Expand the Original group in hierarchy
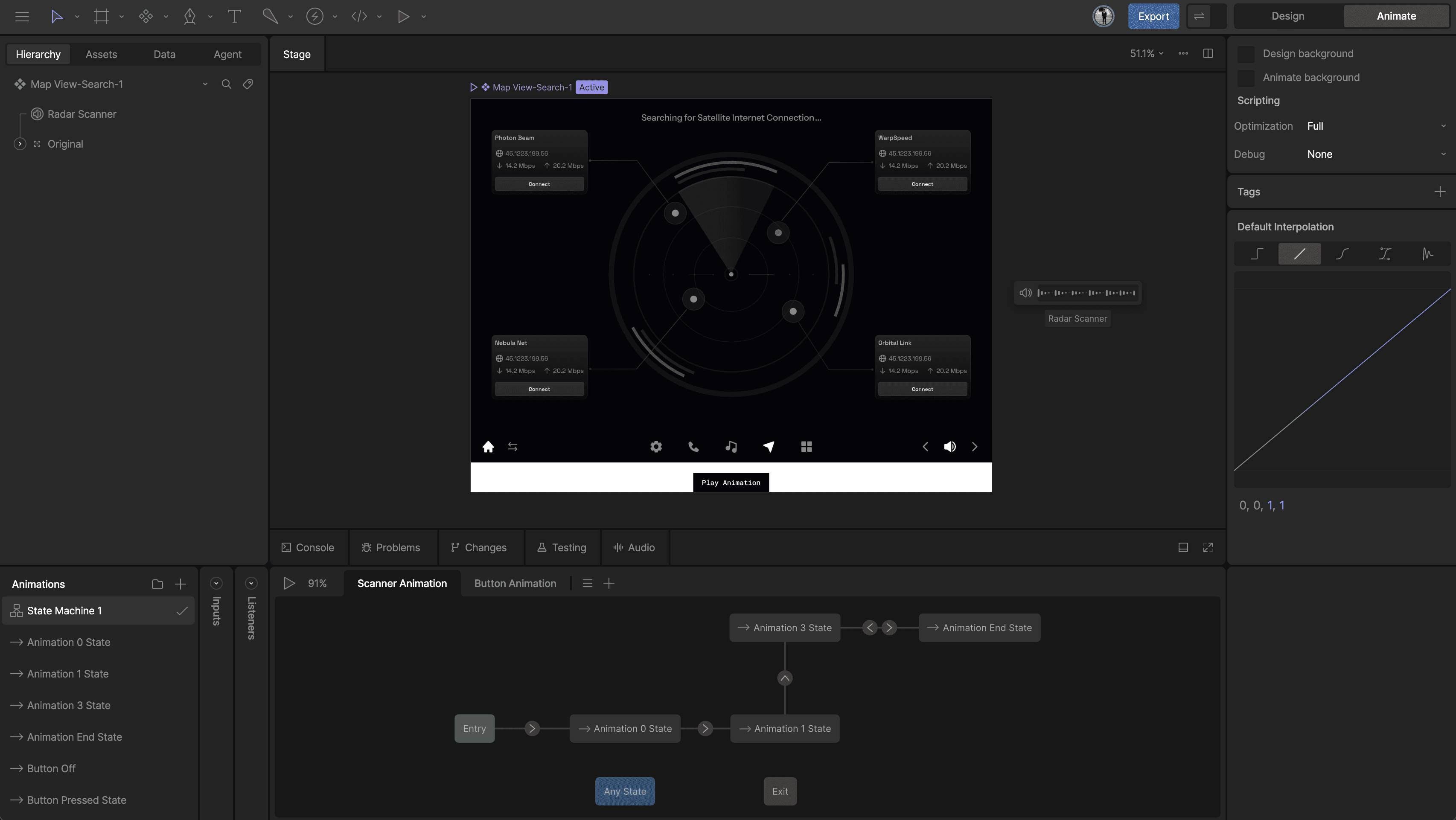 click(x=20, y=144)
